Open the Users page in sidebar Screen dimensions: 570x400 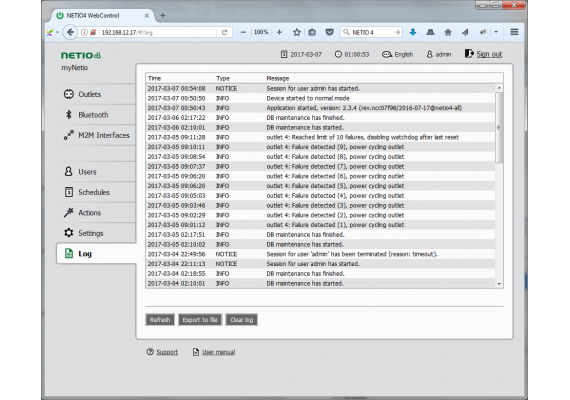(x=96, y=172)
